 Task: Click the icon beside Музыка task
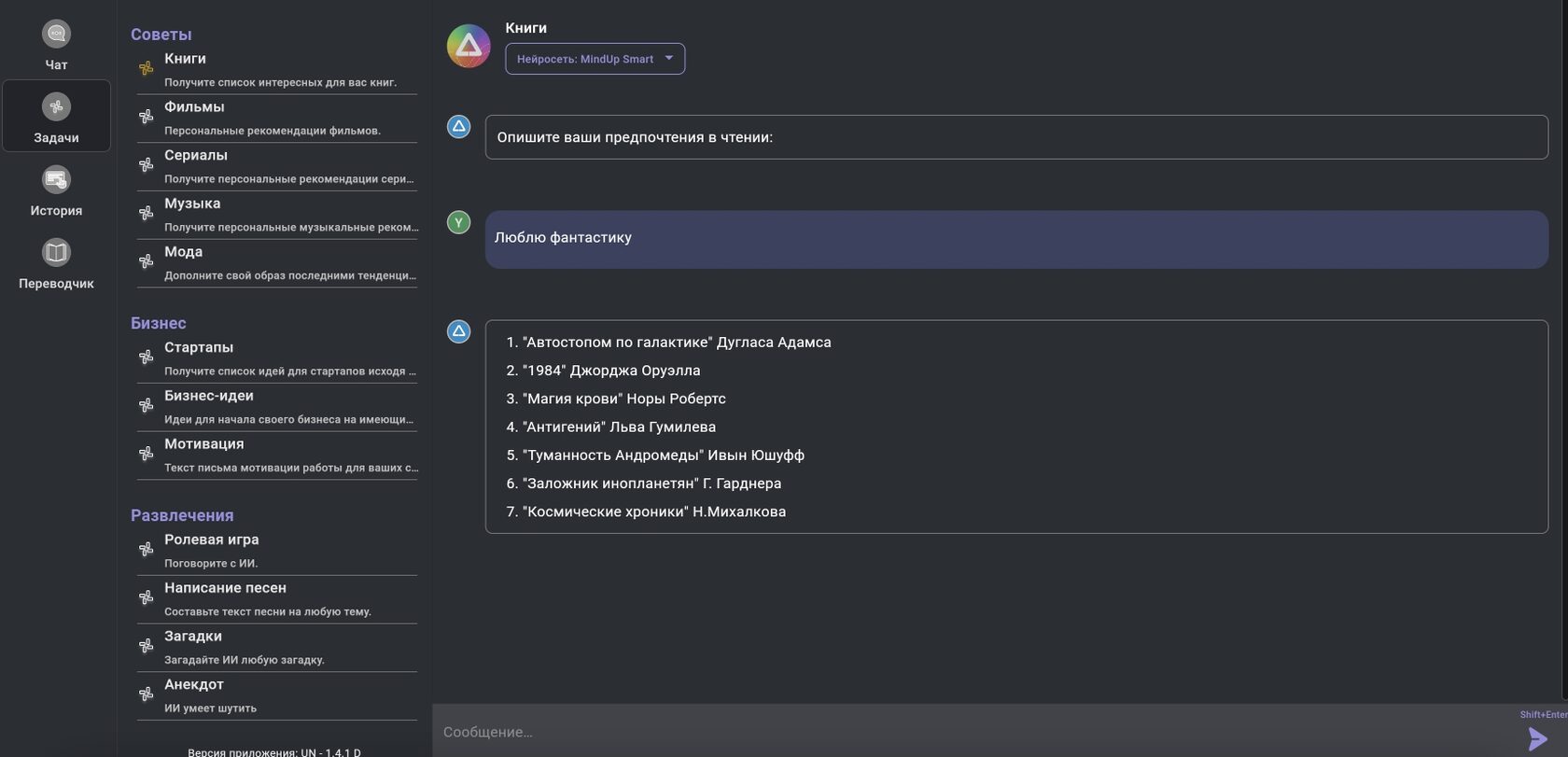click(x=147, y=214)
